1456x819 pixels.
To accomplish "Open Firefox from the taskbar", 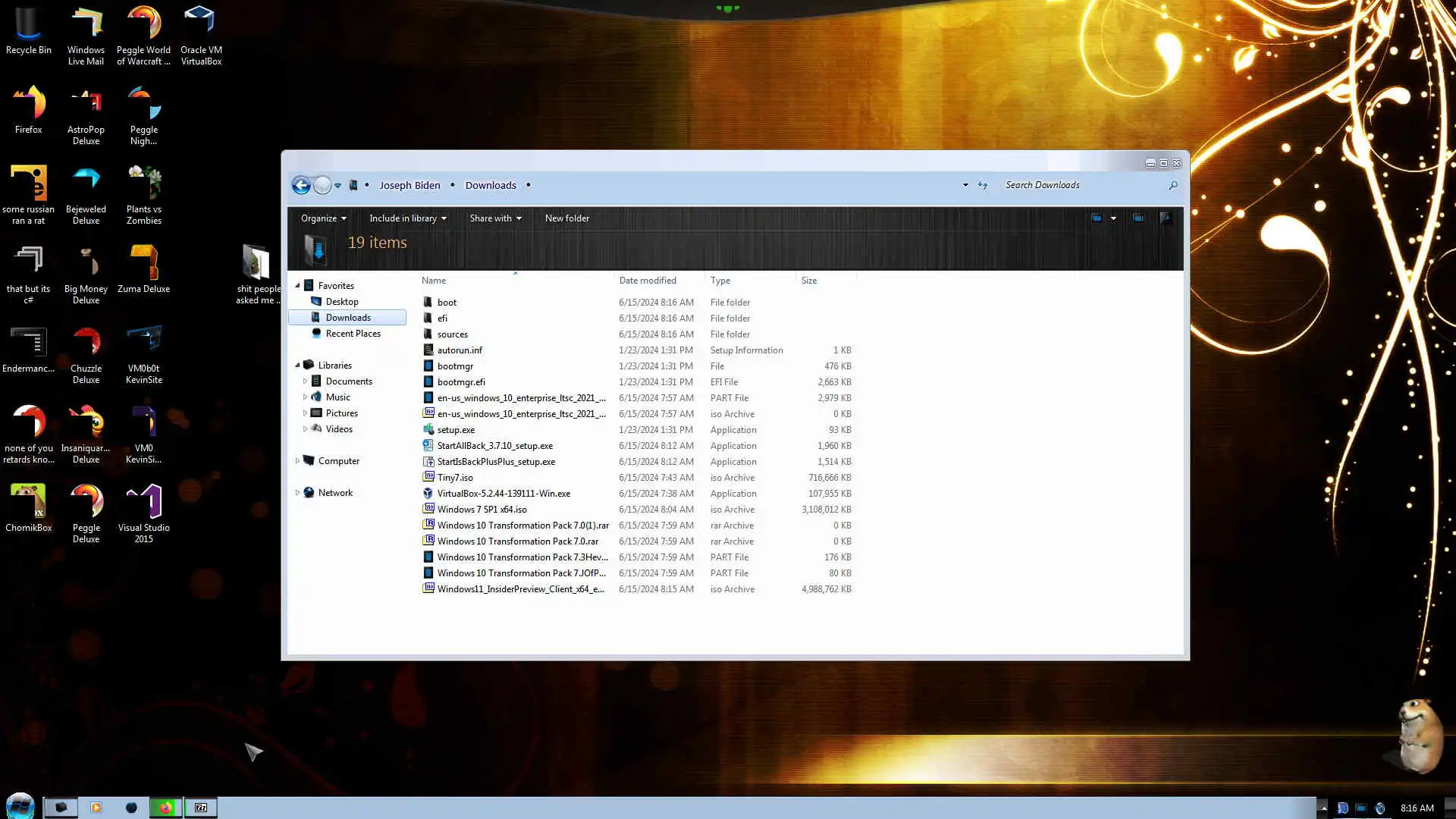I will pos(166,808).
